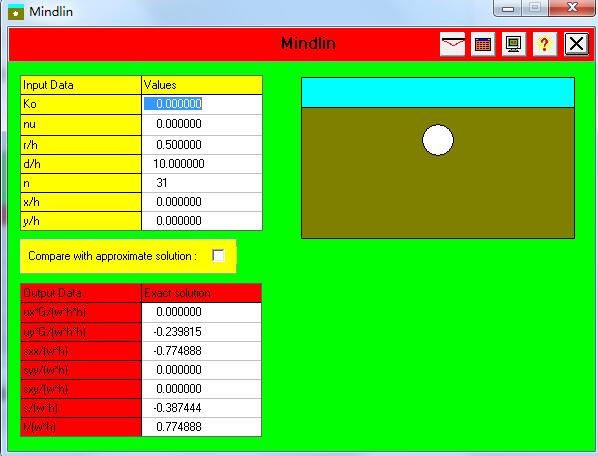Click the y/h value field
The width and height of the screenshot is (598, 456).
tap(202, 221)
